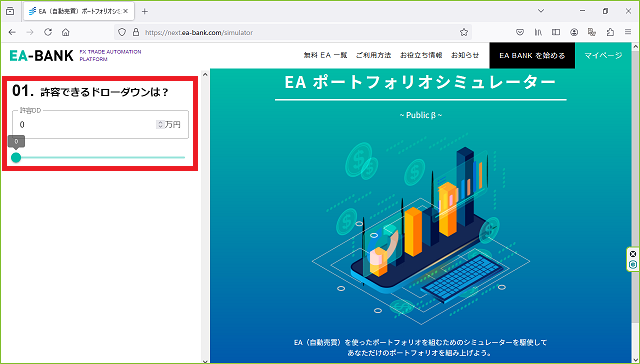Open Firefox hamburger application menu
Screen dimensions: 640x364
628,32
